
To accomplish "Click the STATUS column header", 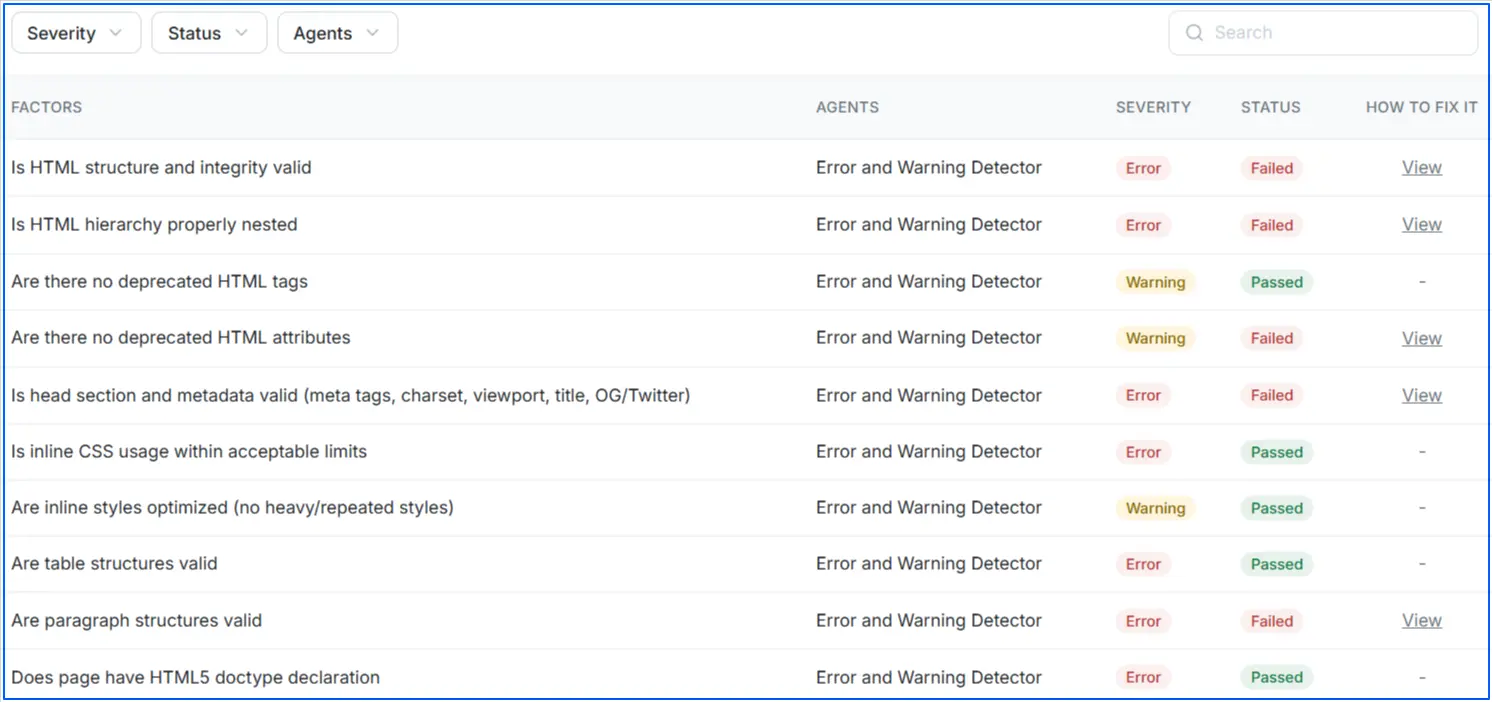I will point(1270,107).
